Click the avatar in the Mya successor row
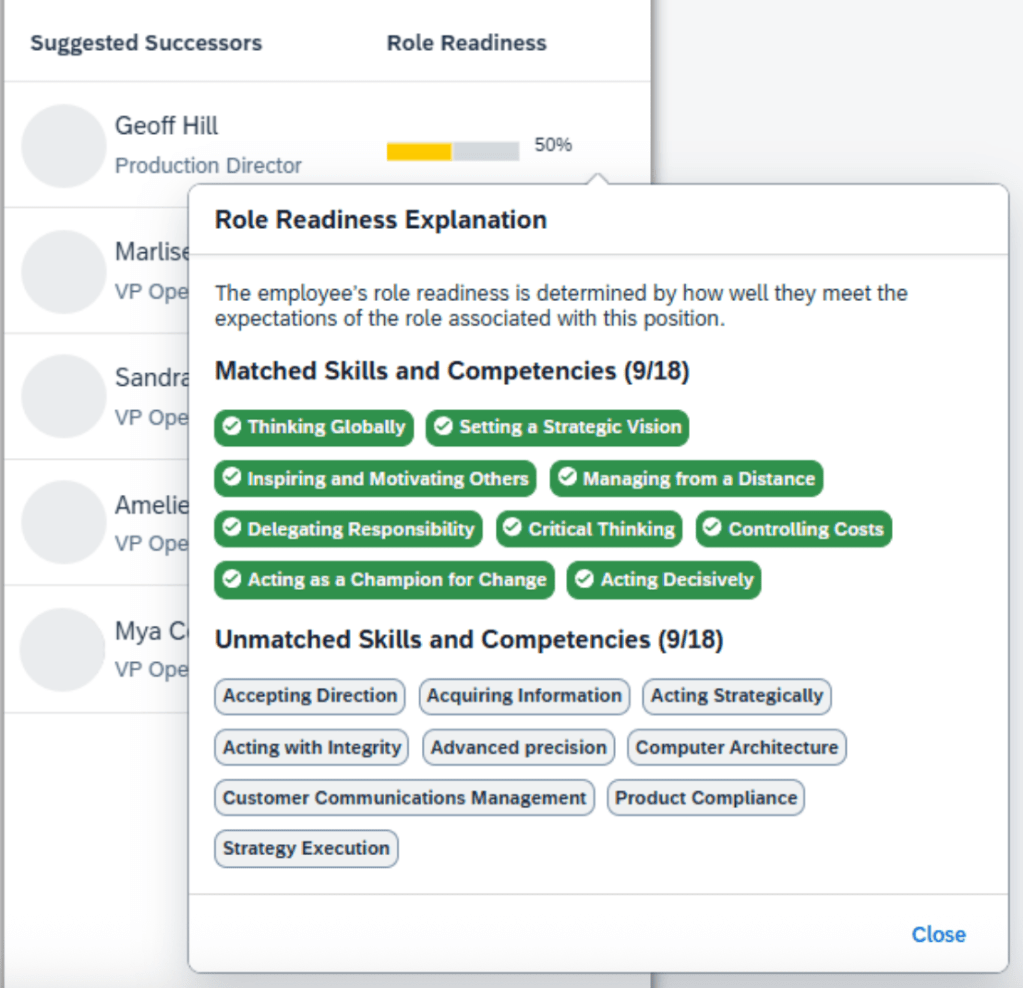The image size is (1023, 988). tap(62, 650)
